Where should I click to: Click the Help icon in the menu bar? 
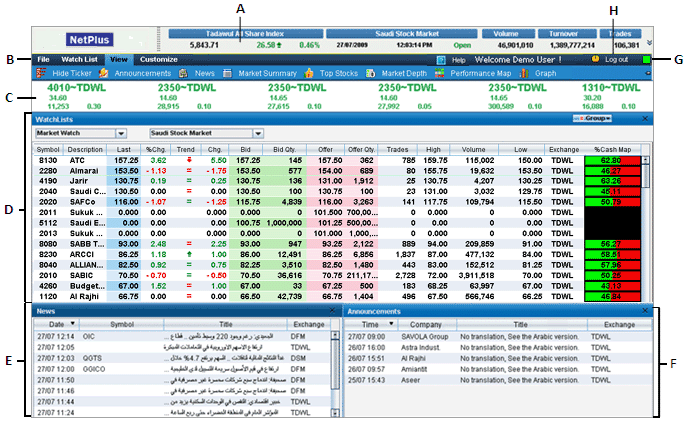(443, 61)
